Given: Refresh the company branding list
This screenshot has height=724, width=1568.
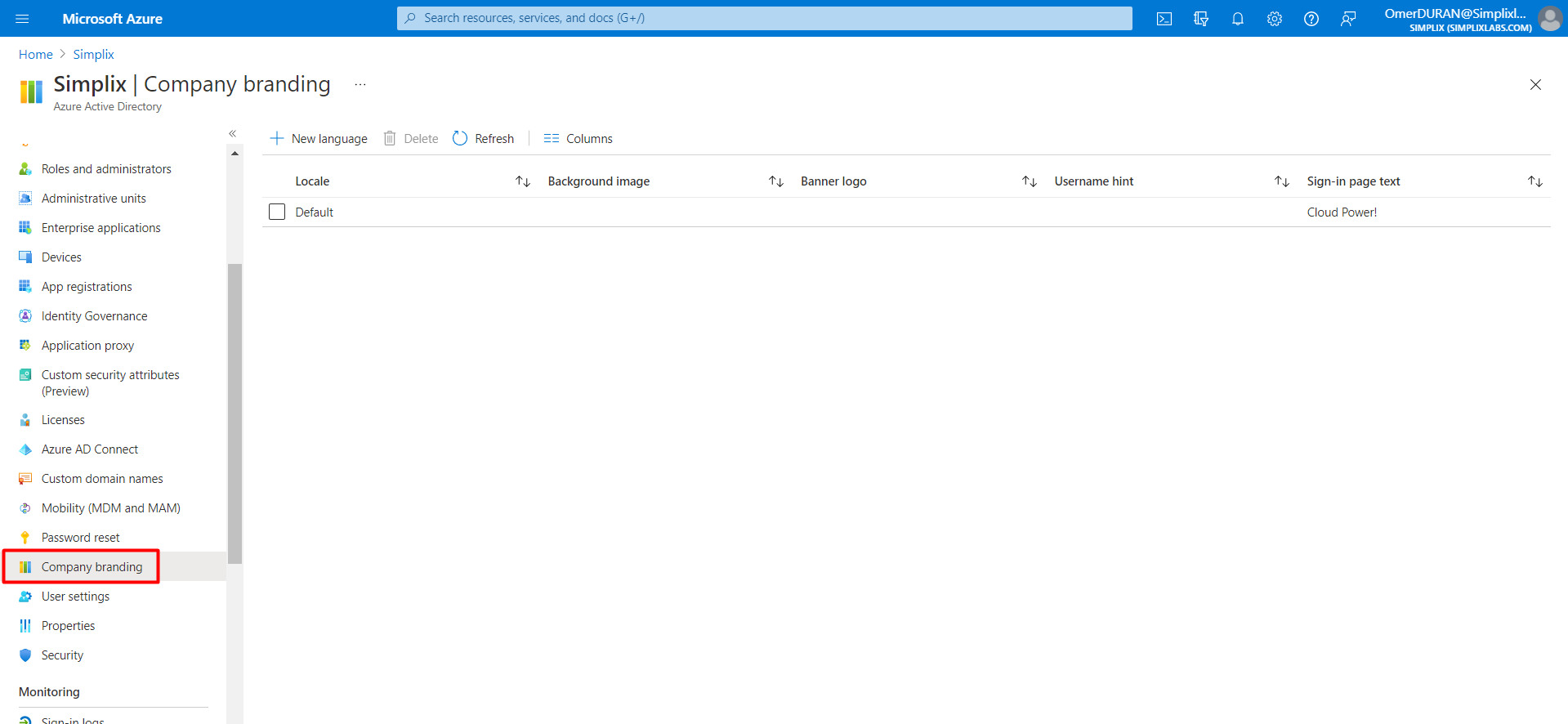Looking at the screenshot, I should pos(483,139).
